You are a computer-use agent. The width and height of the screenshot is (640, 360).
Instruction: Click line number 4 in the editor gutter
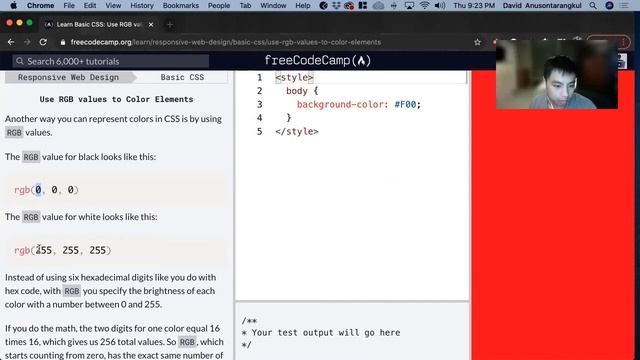click(260, 118)
